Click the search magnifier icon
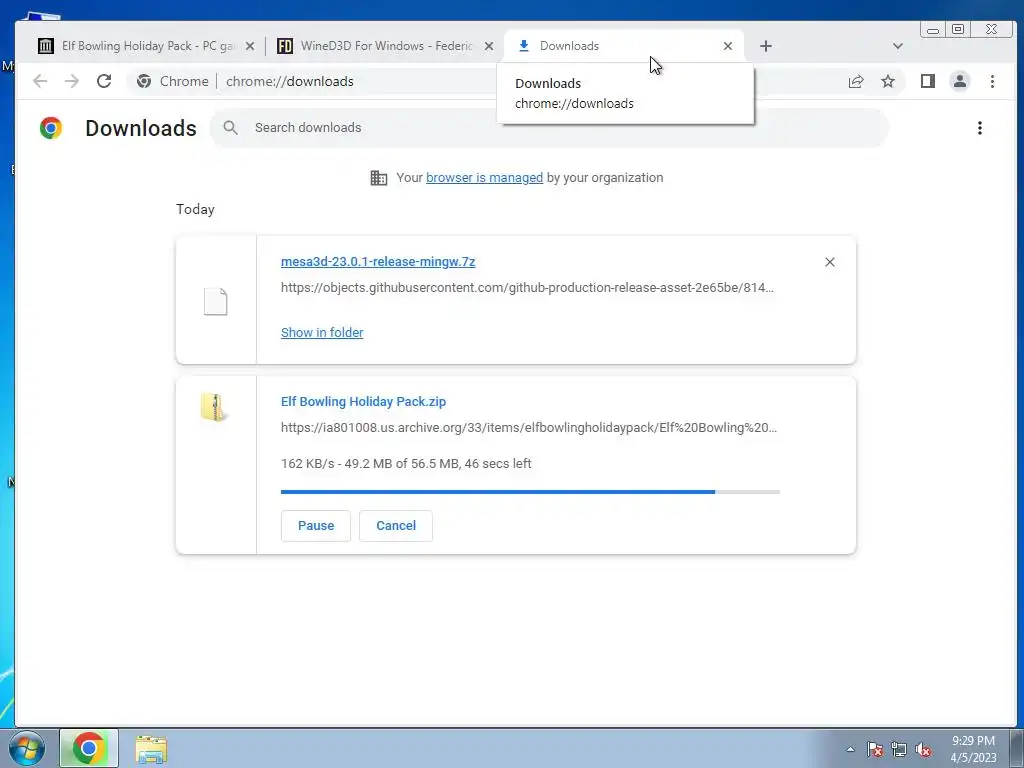The image size is (1024, 768). [231, 127]
